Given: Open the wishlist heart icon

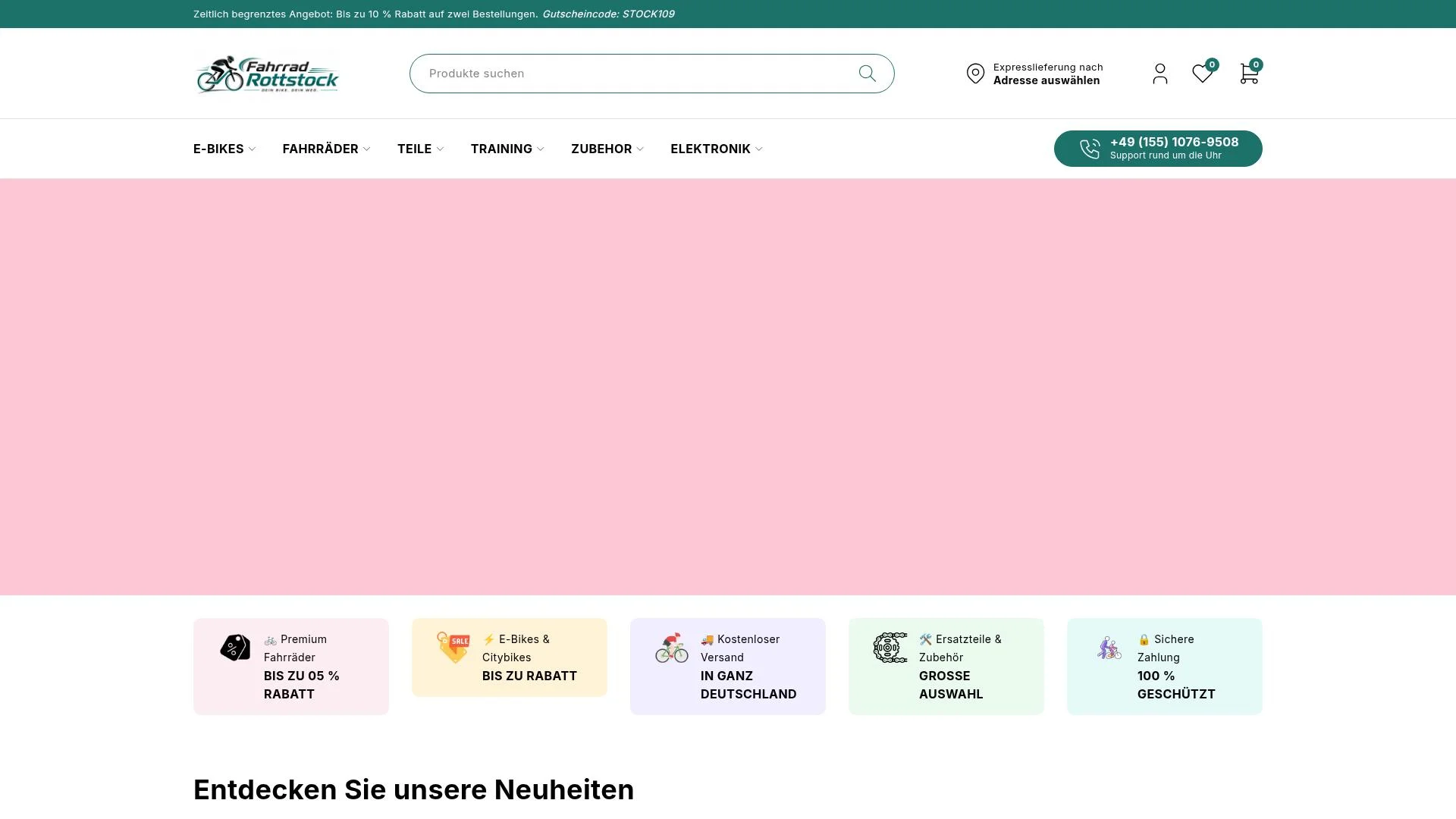Looking at the screenshot, I should 1202,74.
